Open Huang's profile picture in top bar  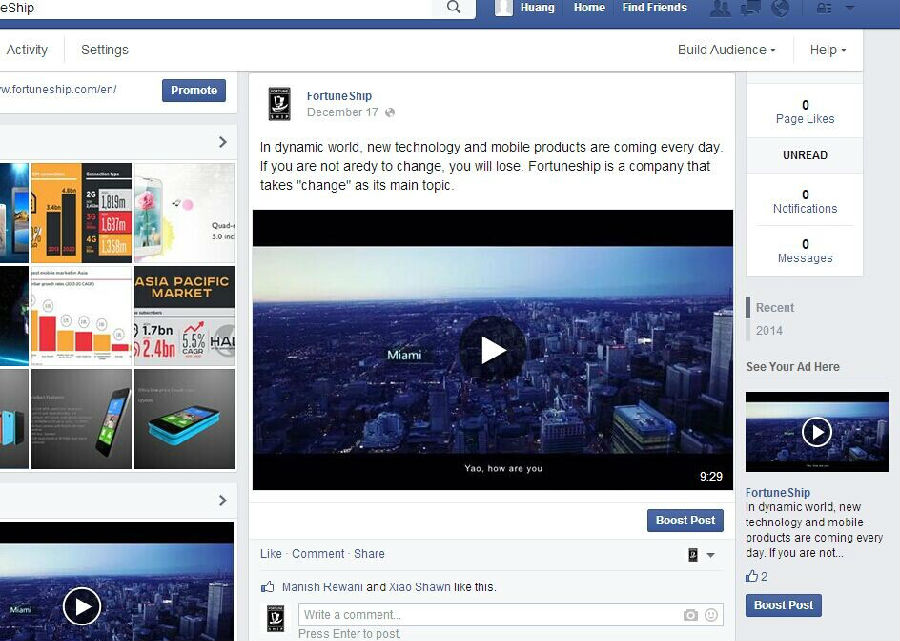503,7
